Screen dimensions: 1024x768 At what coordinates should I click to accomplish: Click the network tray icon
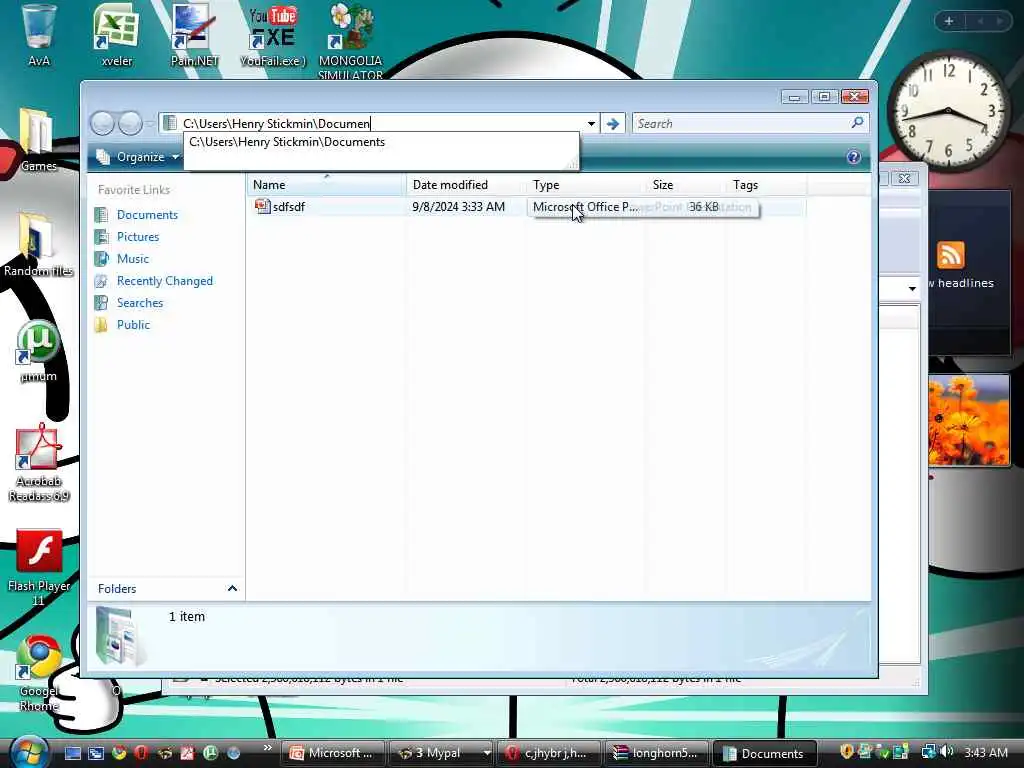pos(928,752)
